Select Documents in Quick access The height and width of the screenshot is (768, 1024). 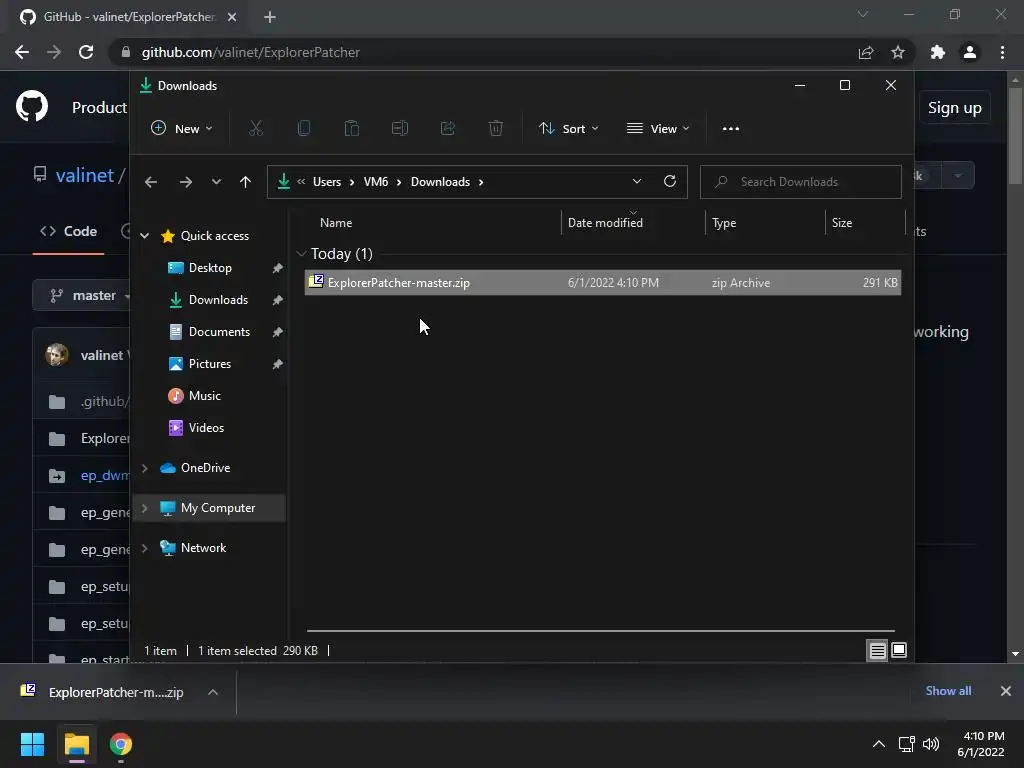[x=219, y=332]
